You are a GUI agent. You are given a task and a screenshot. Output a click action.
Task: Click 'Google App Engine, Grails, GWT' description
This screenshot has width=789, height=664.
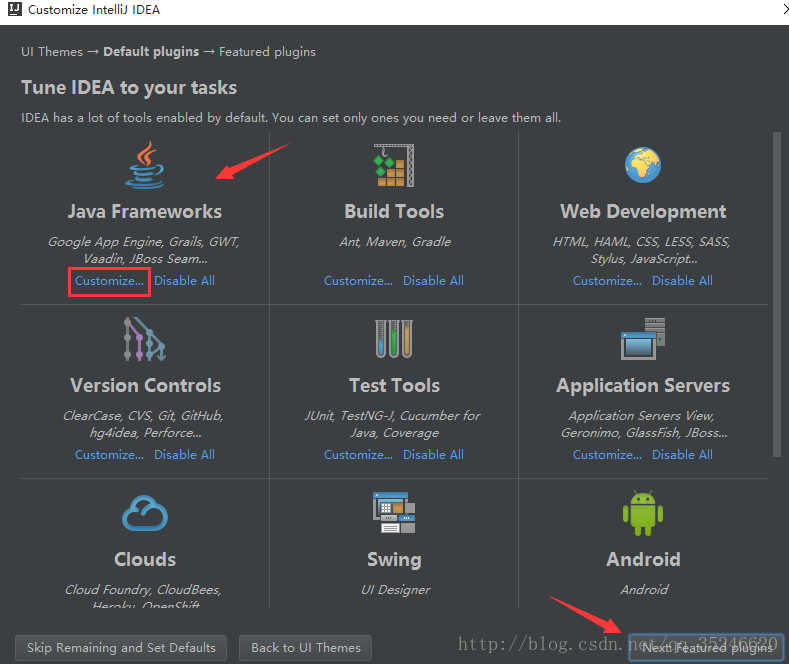click(x=143, y=242)
